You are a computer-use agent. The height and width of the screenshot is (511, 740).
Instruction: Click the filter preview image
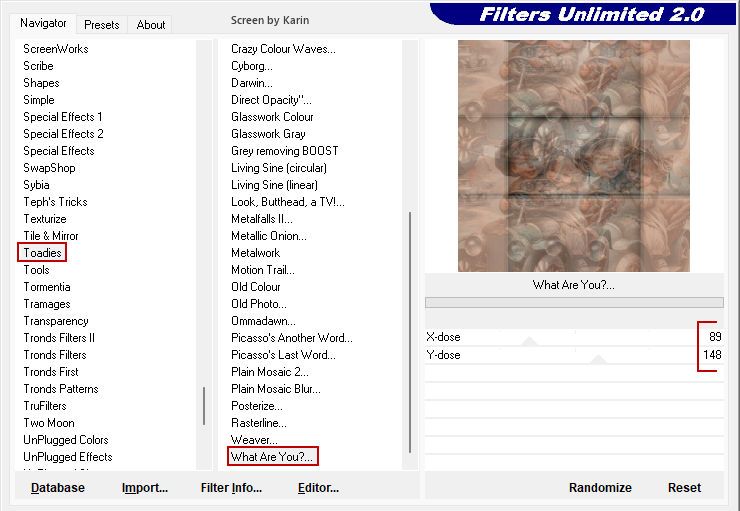tap(573, 155)
